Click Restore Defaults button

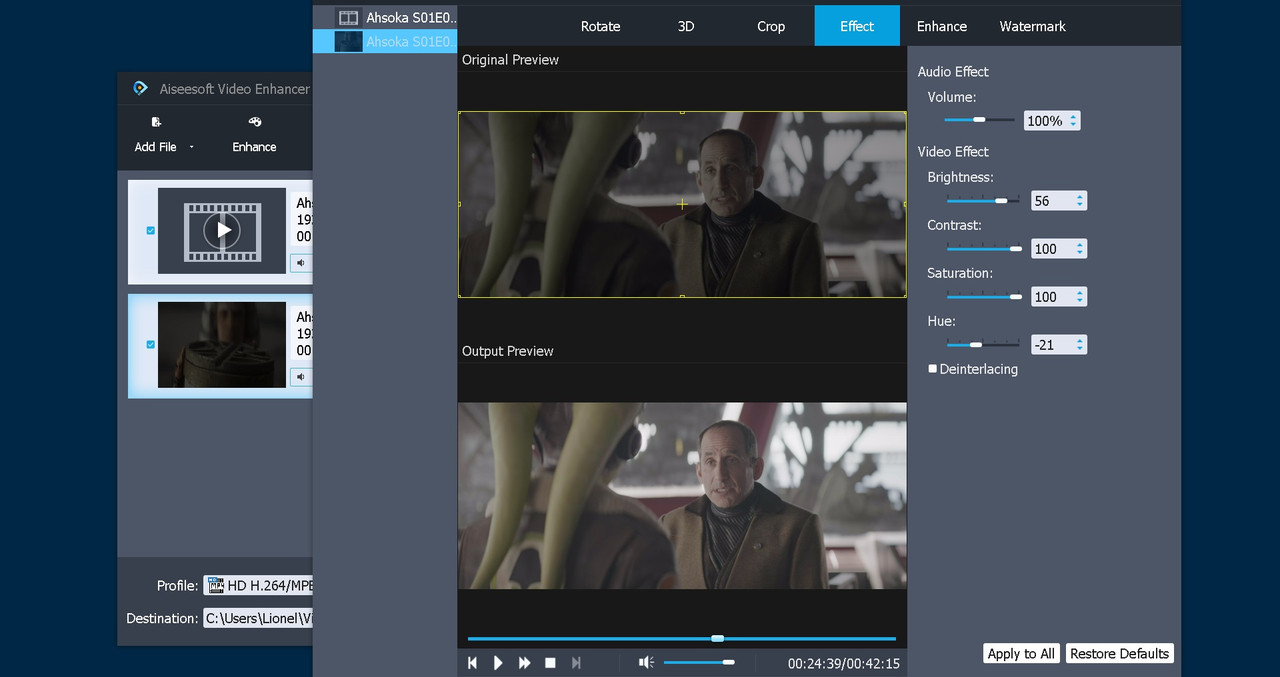[x=1119, y=653]
